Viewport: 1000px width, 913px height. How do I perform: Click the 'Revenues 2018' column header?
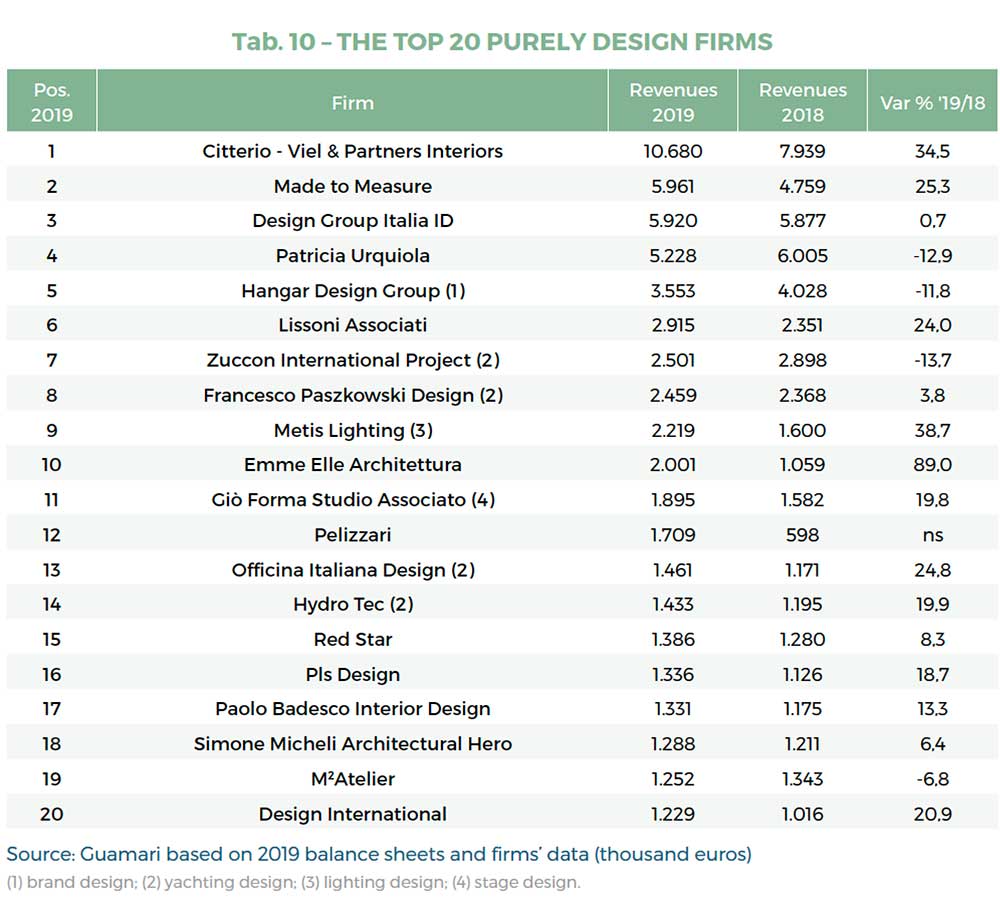pos(802,102)
